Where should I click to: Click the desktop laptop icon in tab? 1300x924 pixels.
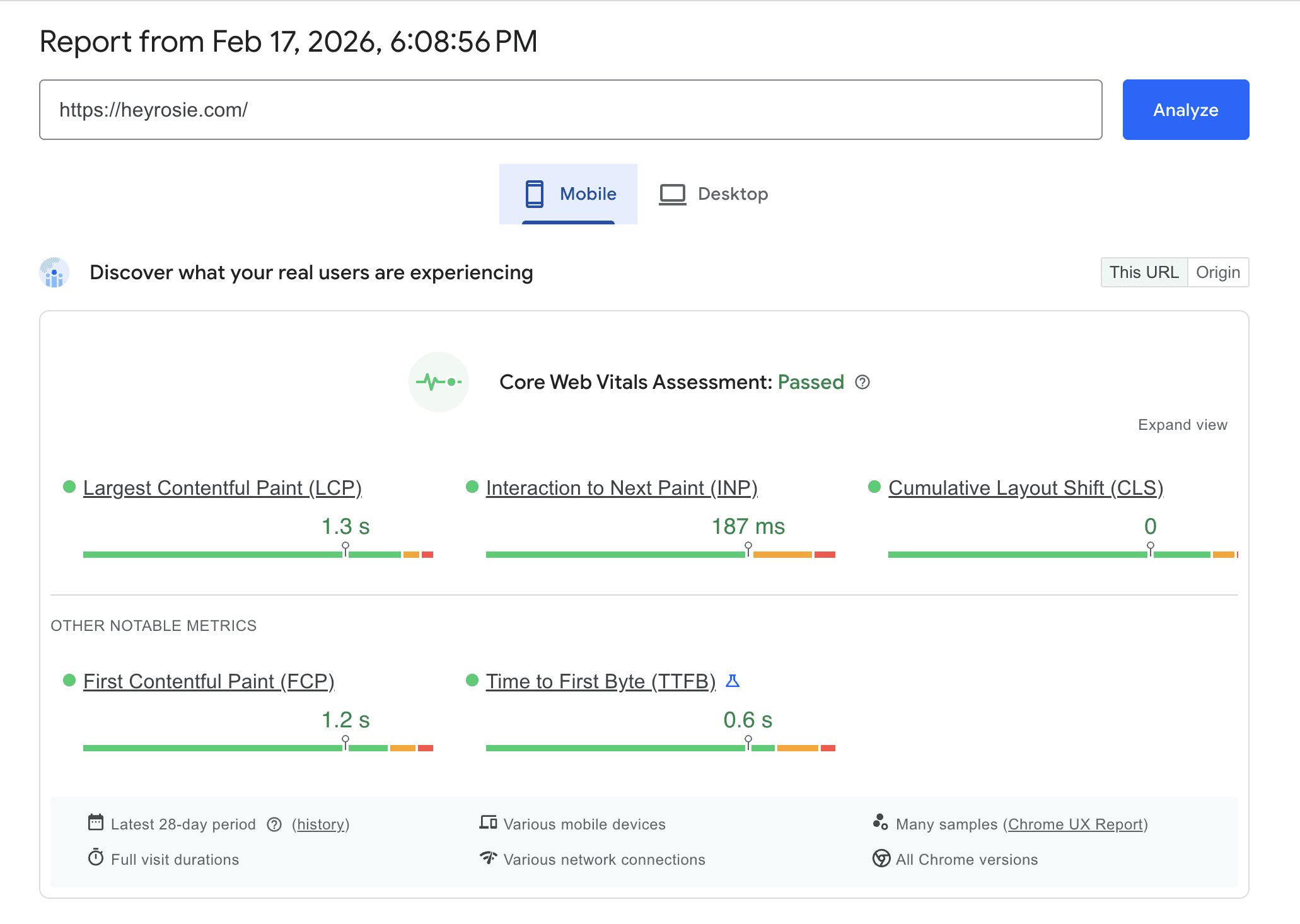click(672, 193)
